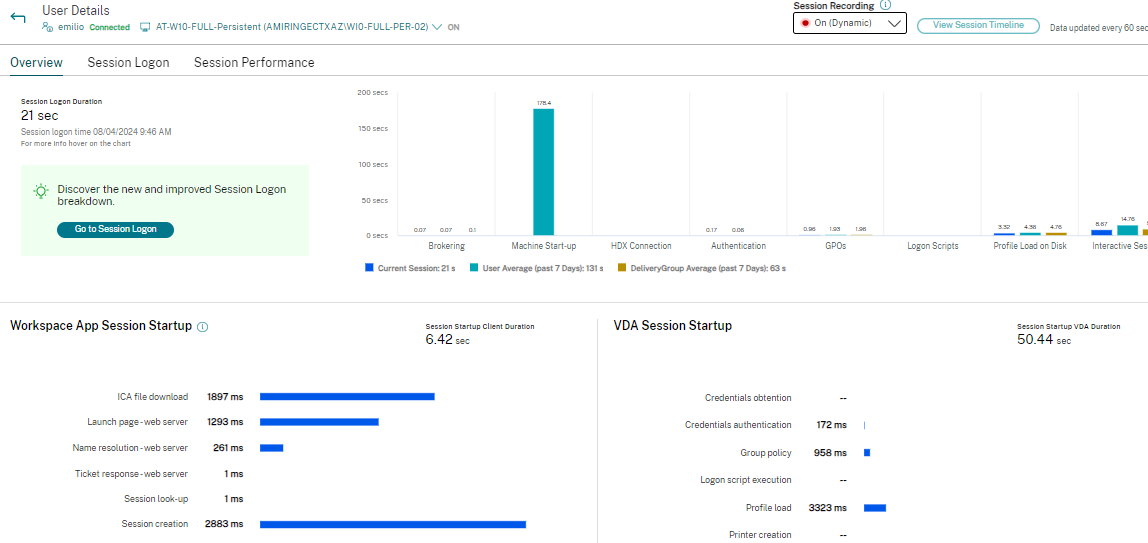Screen dimensions: 1148x543
Task: Open the Session Recording dropdown
Action: pos(849,23)
